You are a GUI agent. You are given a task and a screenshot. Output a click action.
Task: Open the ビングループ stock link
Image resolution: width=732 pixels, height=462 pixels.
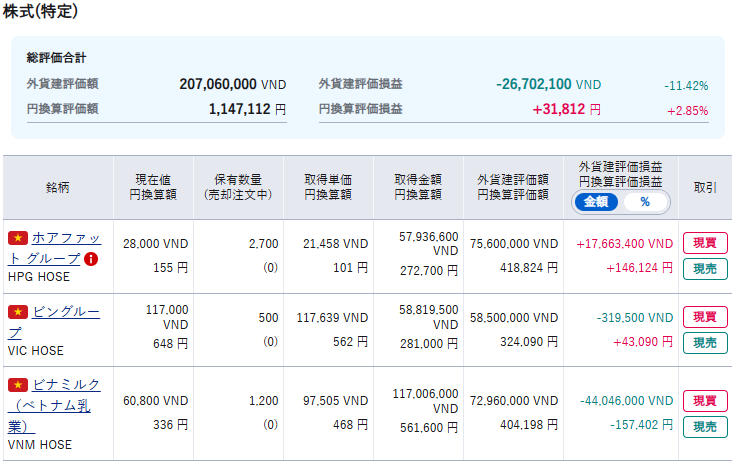(54, 322)
